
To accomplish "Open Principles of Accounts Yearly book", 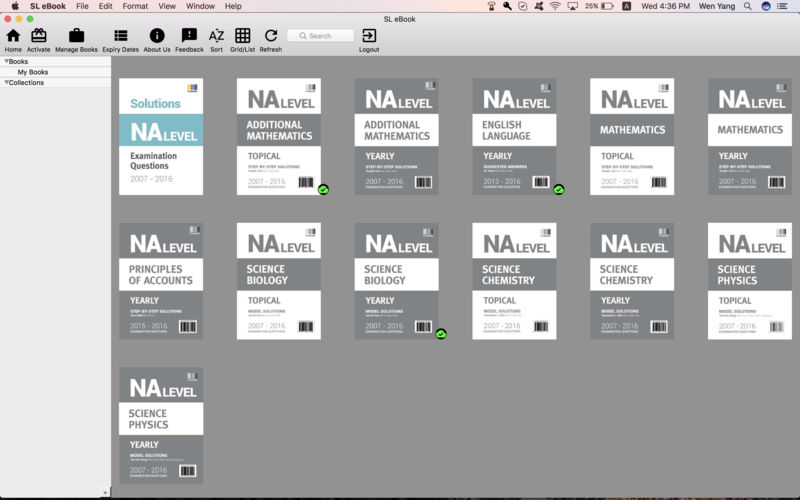I will click(161, 281).
